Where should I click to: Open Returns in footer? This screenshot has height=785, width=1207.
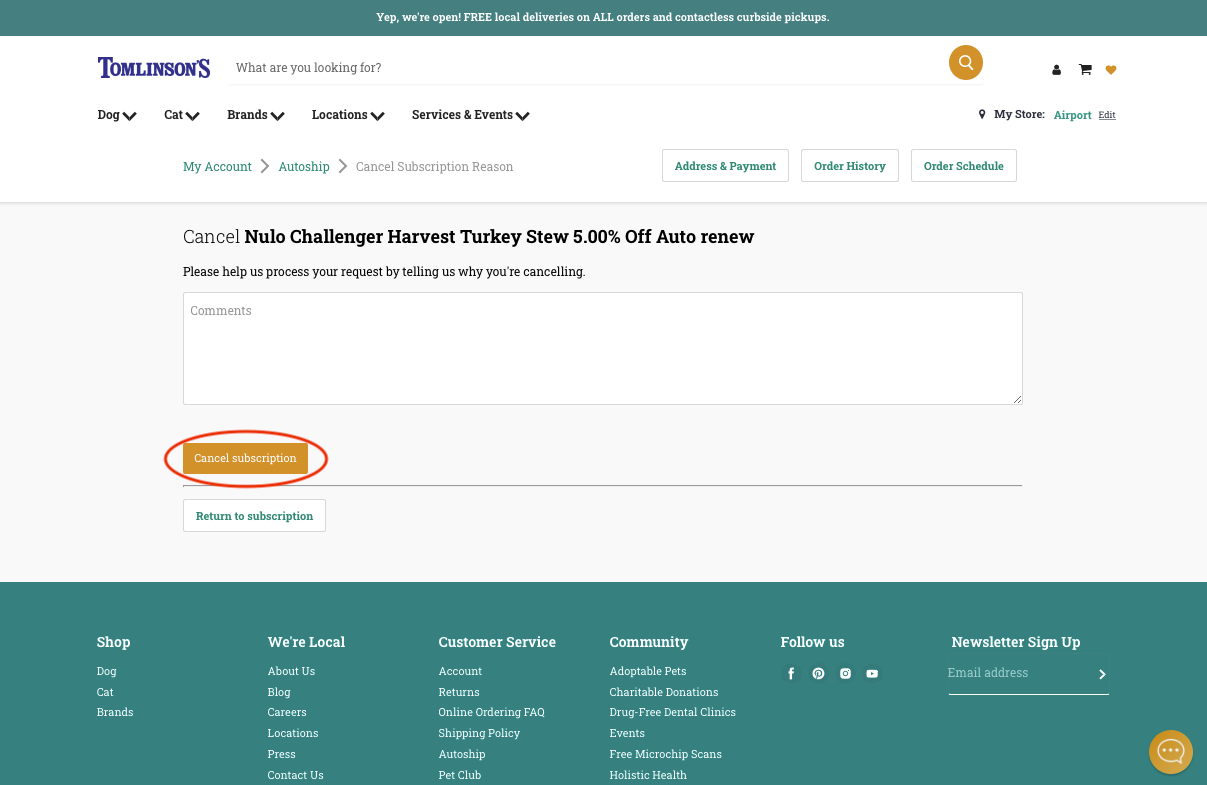click(459, 692)
